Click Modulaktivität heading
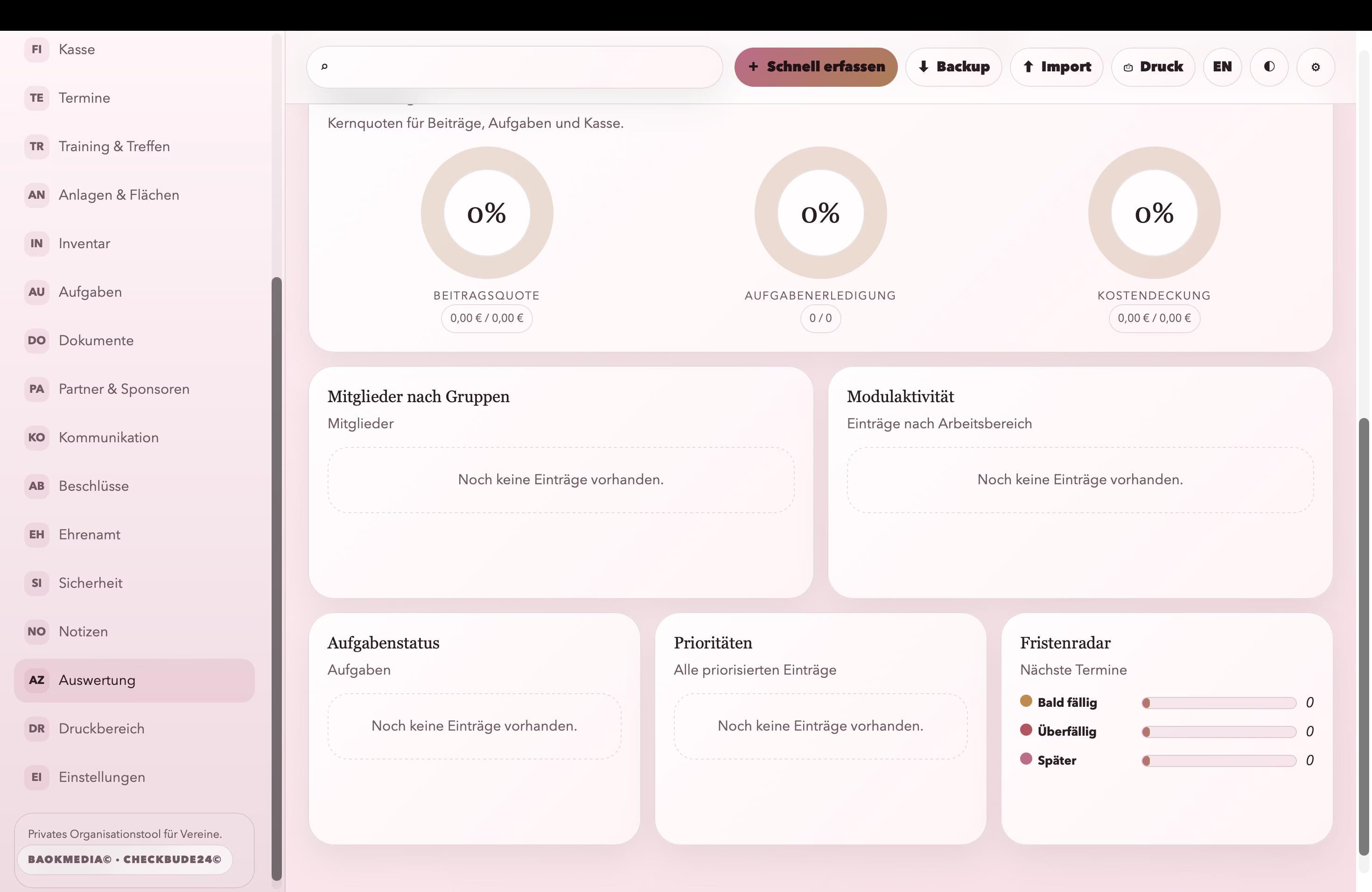The width and height of the screenshot is (1372, 892). (x=901, y=397)
